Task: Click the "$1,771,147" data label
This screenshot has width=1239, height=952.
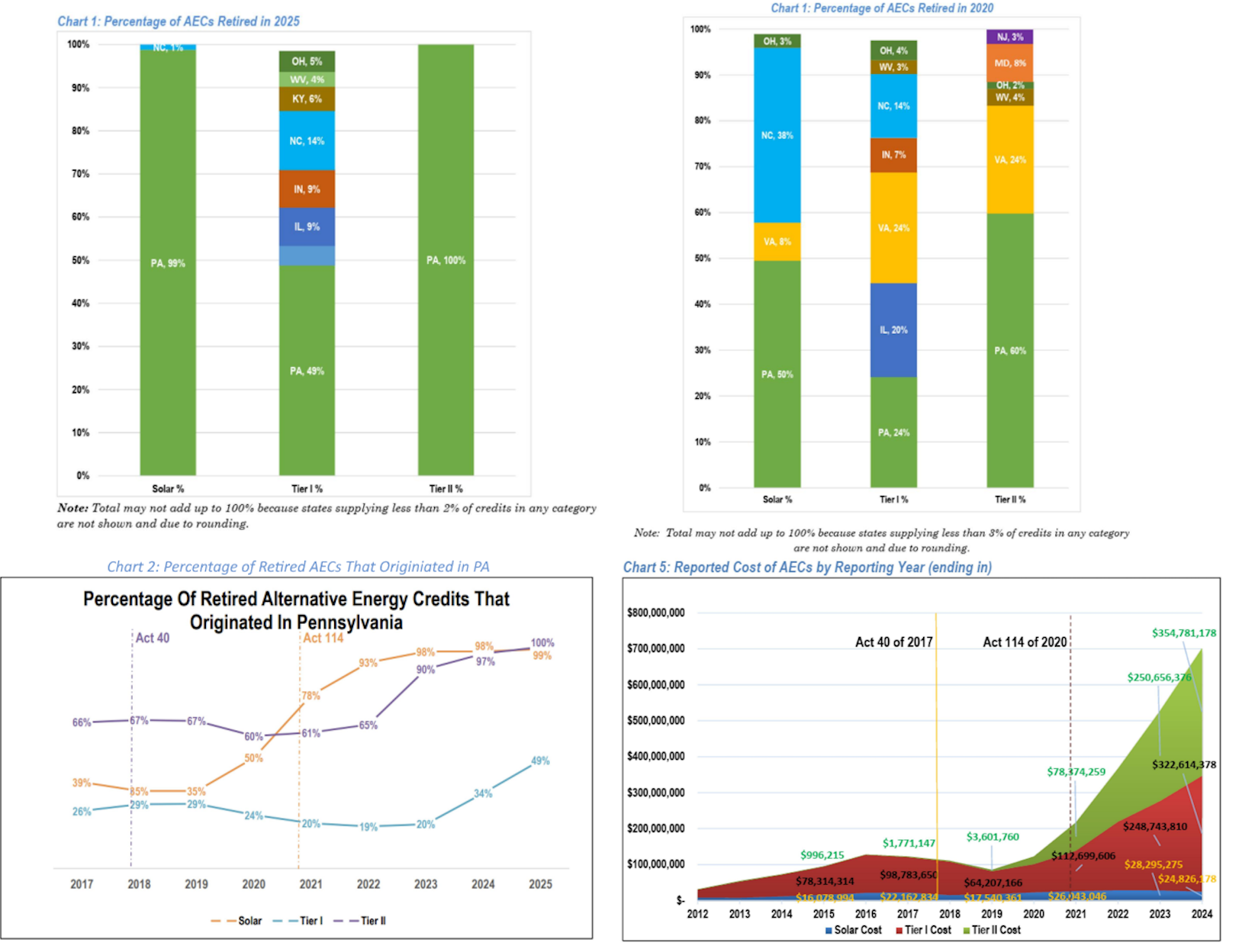Action: tap(909, 843)
